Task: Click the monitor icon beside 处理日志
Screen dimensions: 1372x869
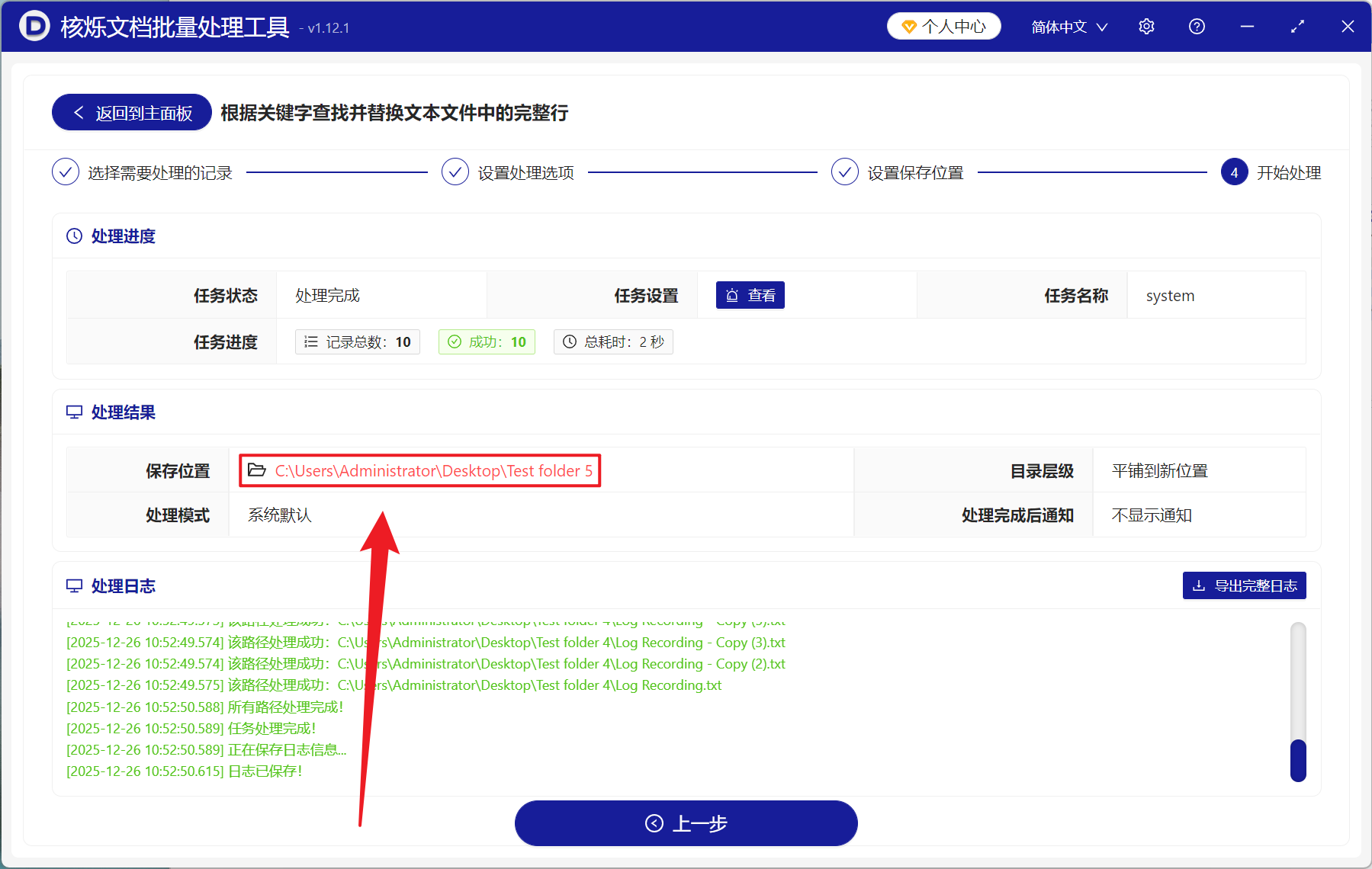Action: [73, 585]
